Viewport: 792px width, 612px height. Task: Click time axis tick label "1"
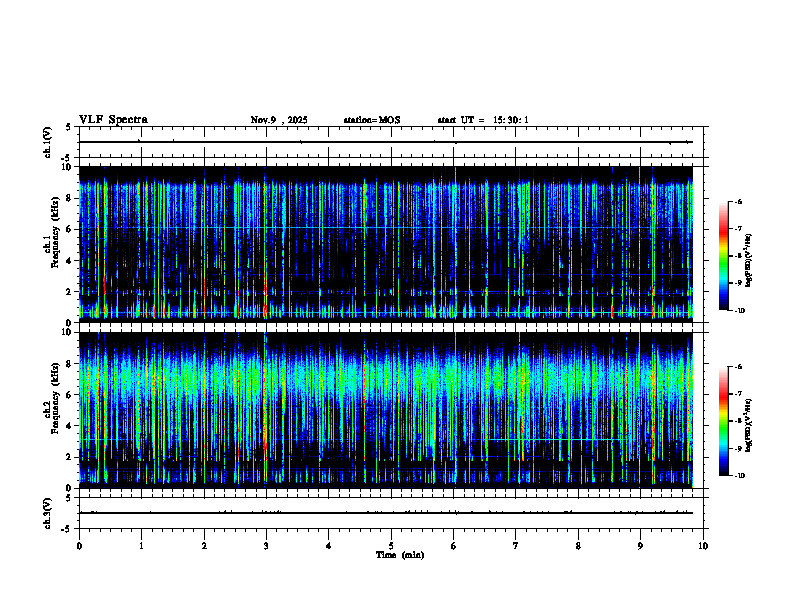[x=141, y=546]
